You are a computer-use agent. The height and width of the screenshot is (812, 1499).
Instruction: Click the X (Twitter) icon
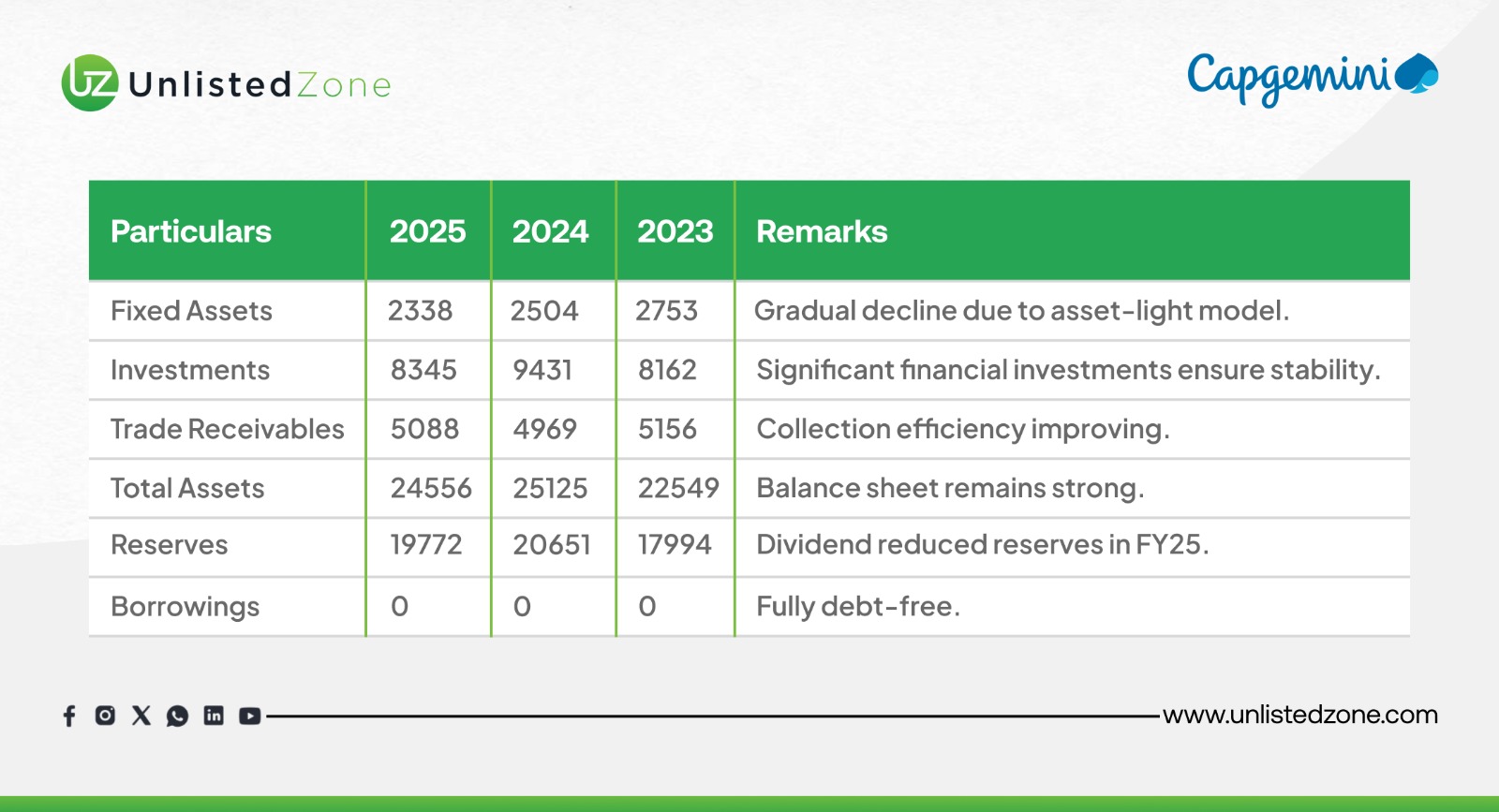[x=141, y=716]
